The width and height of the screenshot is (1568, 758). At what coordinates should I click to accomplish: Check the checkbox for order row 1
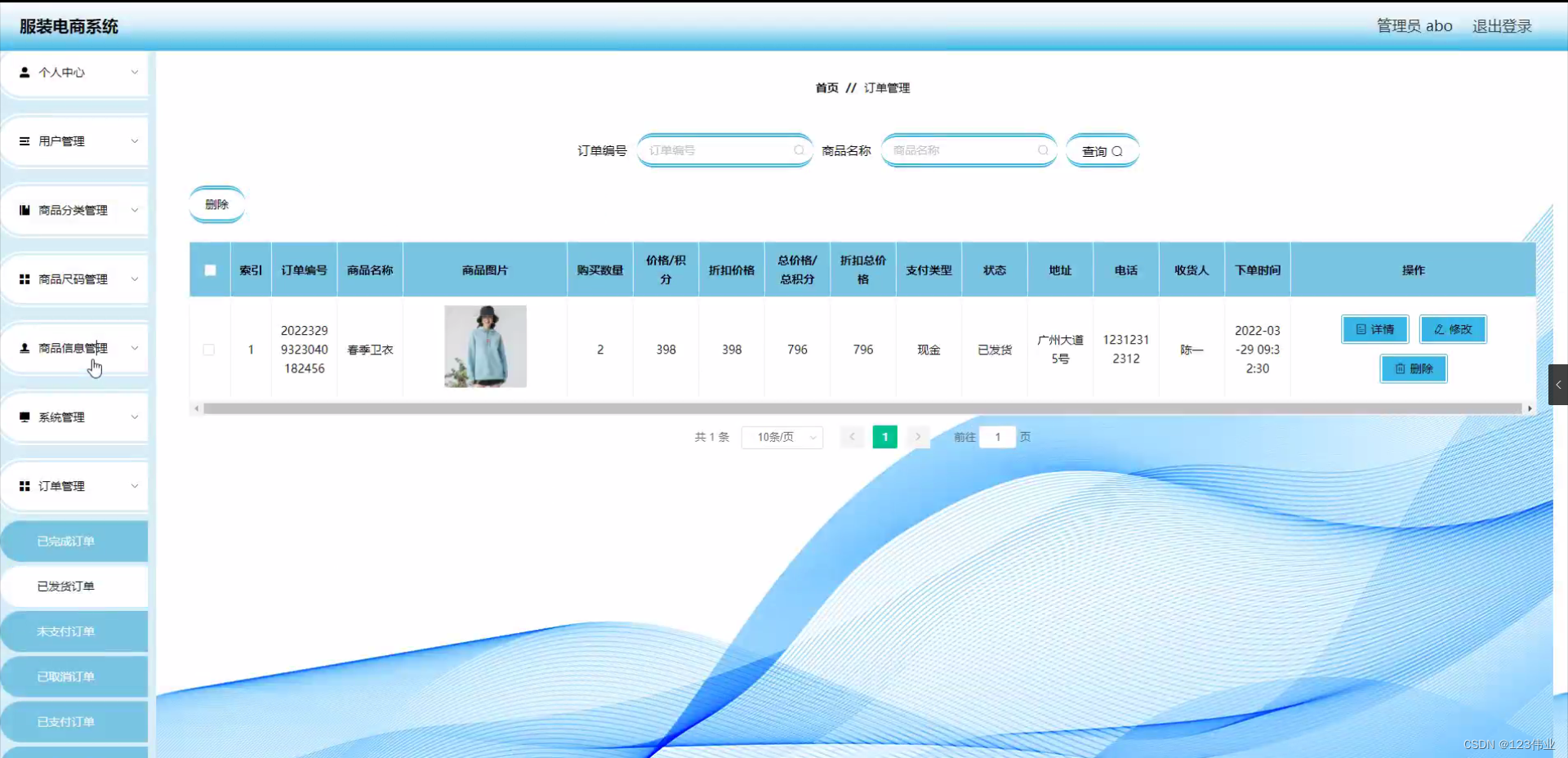209,350
